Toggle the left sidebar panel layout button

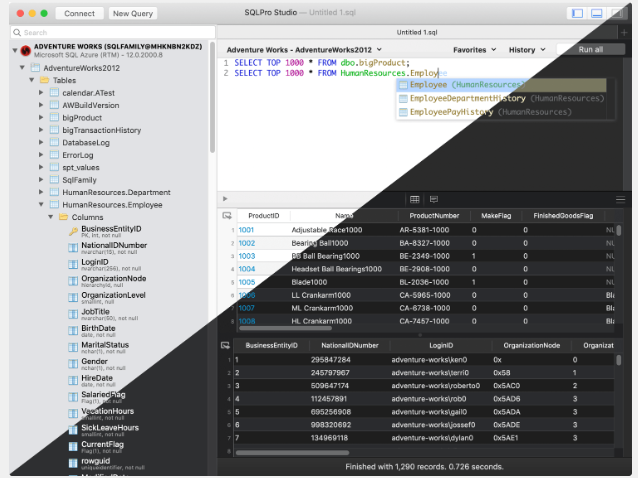coord(576,13)
